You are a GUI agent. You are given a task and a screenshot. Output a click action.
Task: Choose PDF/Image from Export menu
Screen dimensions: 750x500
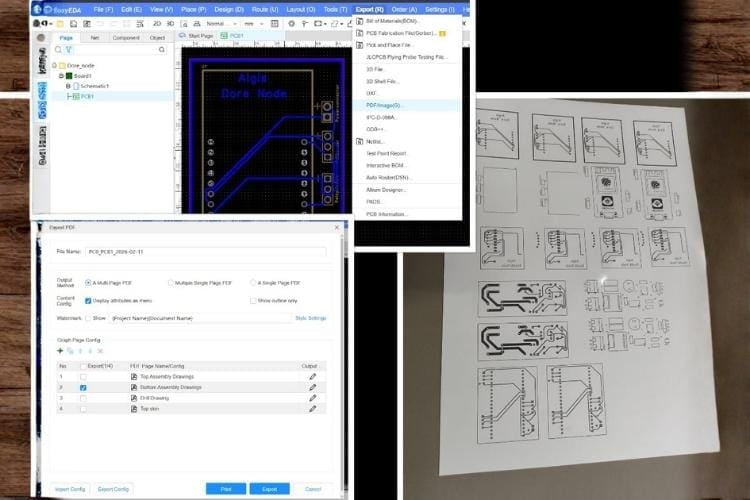[x=383, y=105]
